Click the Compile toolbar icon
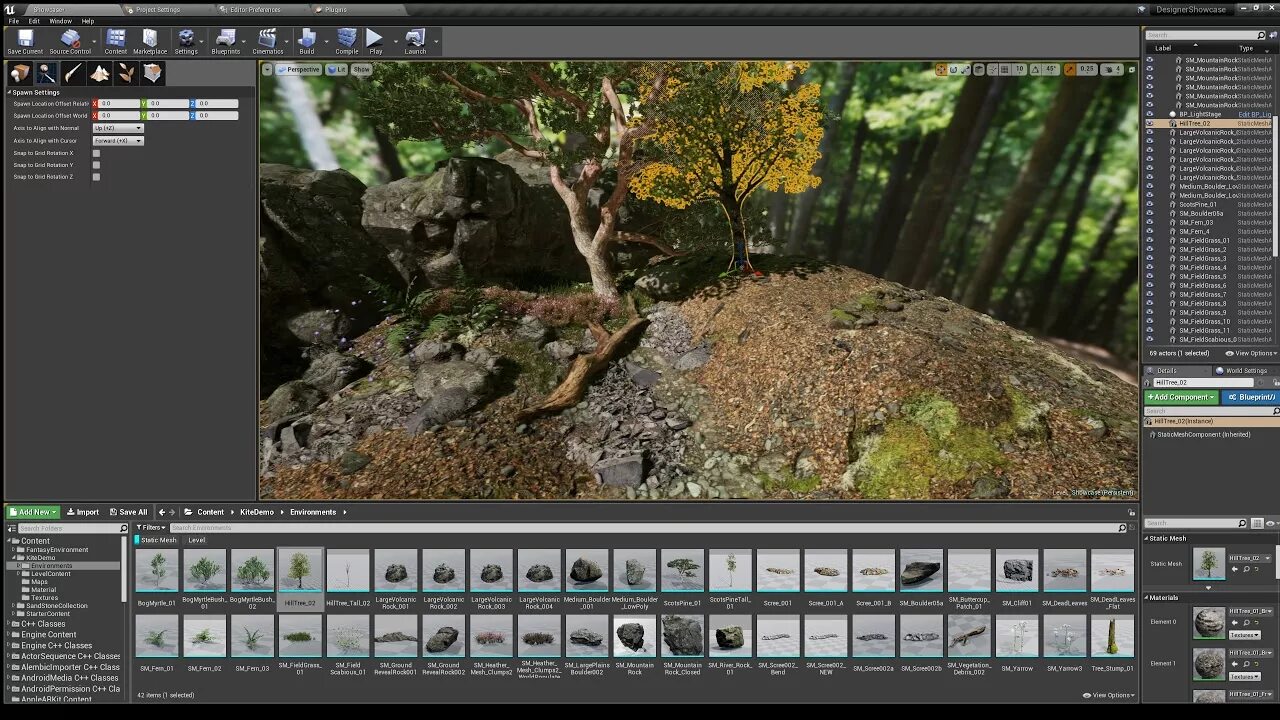Viewport: 1280px width, 720px height. (x=347, y=41)
